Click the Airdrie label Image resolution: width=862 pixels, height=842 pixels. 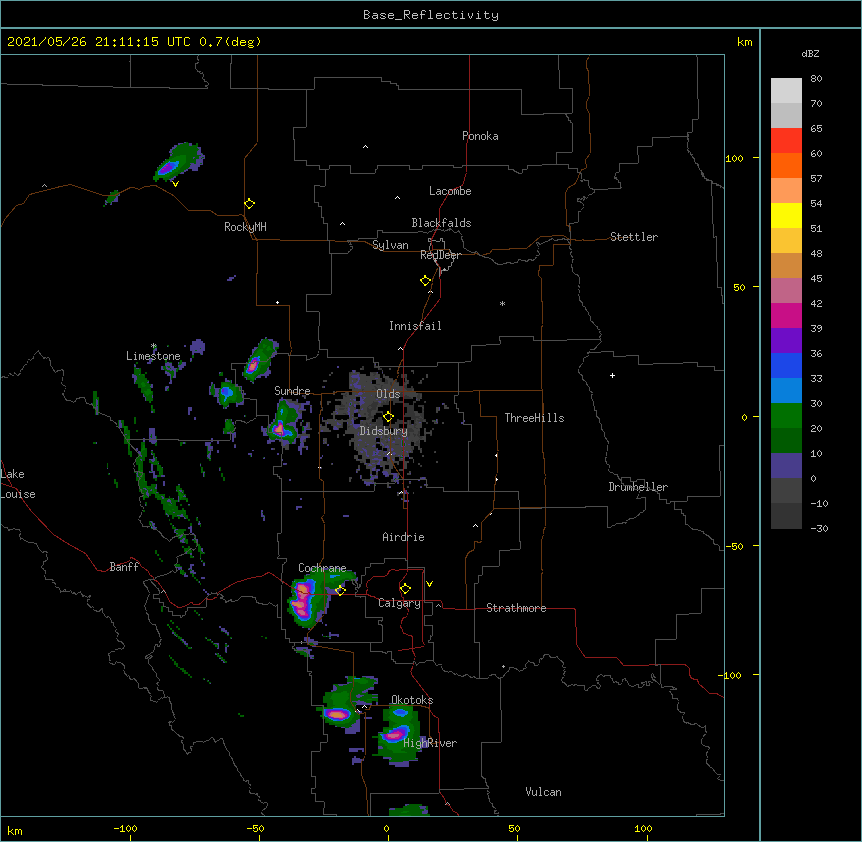403,537
